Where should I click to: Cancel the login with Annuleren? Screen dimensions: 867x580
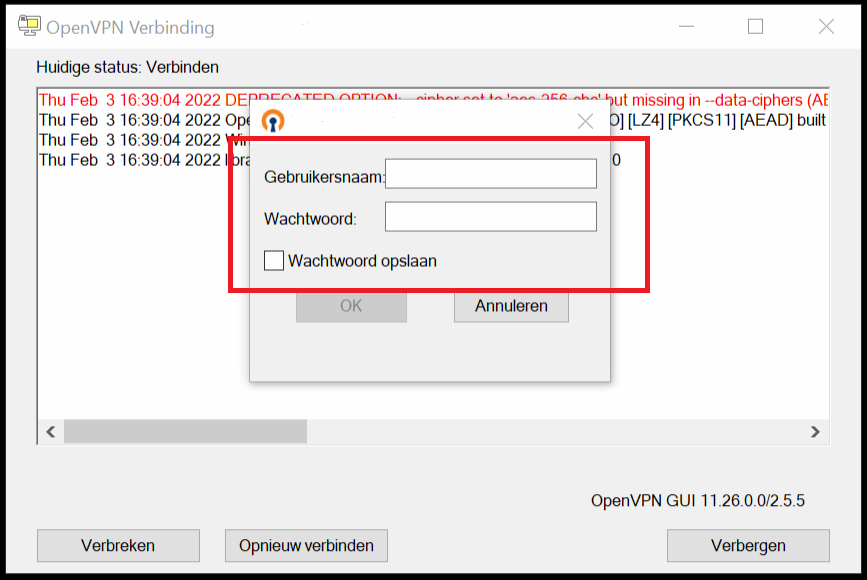tap(511, 307)
